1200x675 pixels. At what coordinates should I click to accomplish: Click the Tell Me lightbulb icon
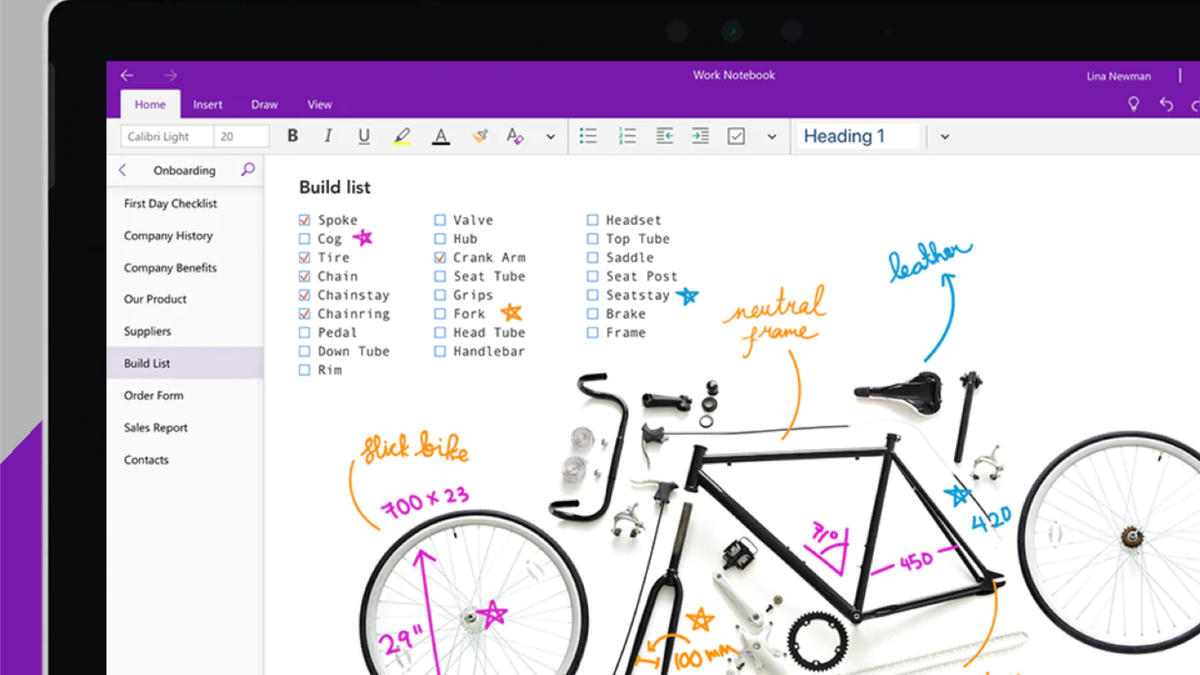[x=1133, y=104]
